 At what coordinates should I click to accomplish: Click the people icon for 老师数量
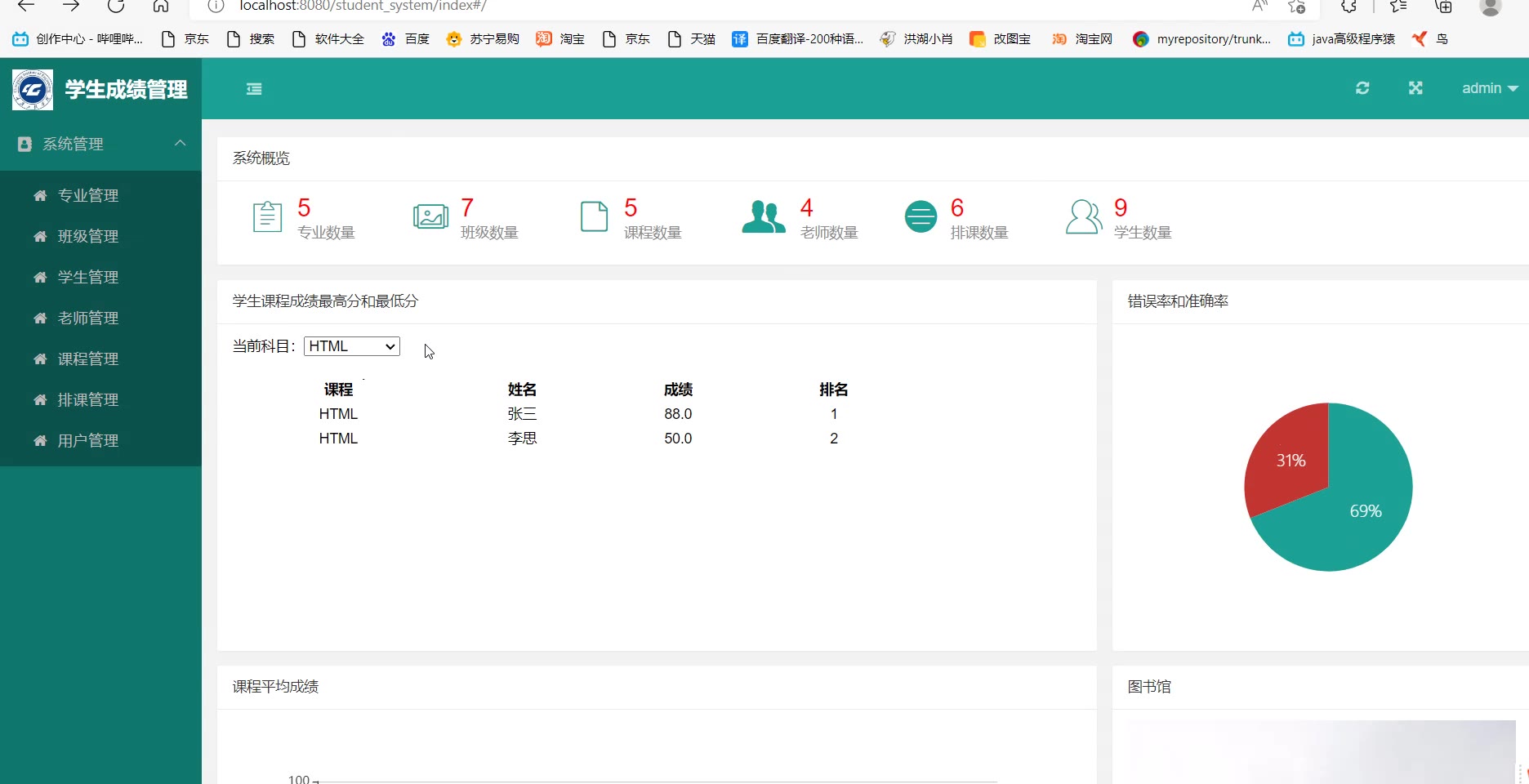click(x=764, y=216)
